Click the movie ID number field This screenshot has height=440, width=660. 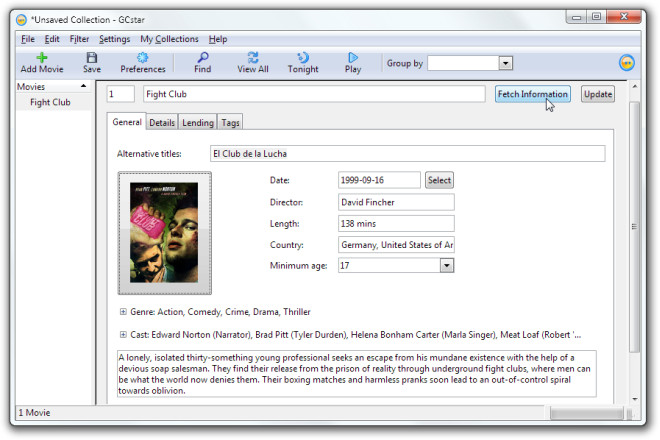point(120,94)
